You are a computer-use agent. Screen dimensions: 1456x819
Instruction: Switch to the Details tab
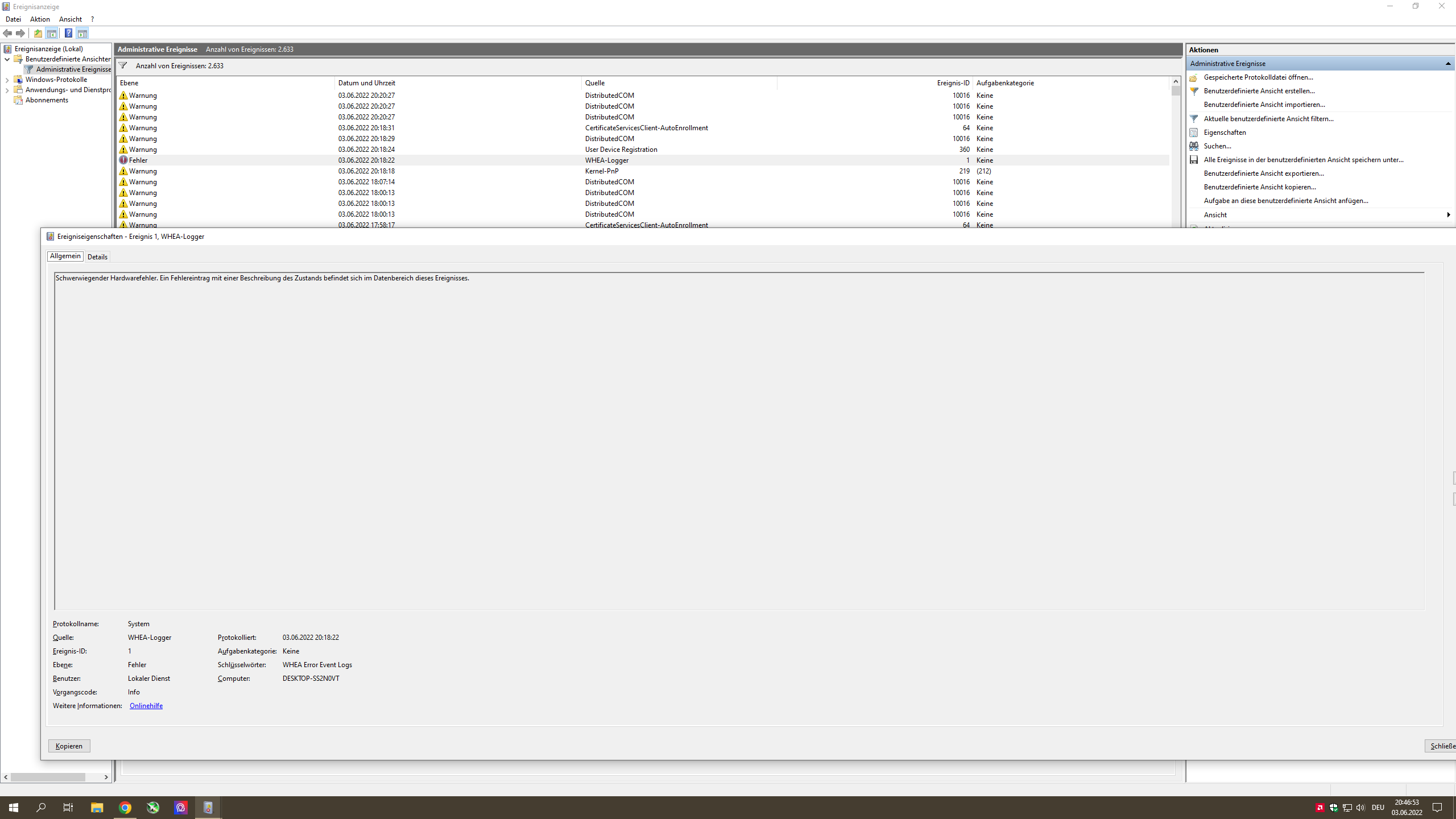coord(97,257)
